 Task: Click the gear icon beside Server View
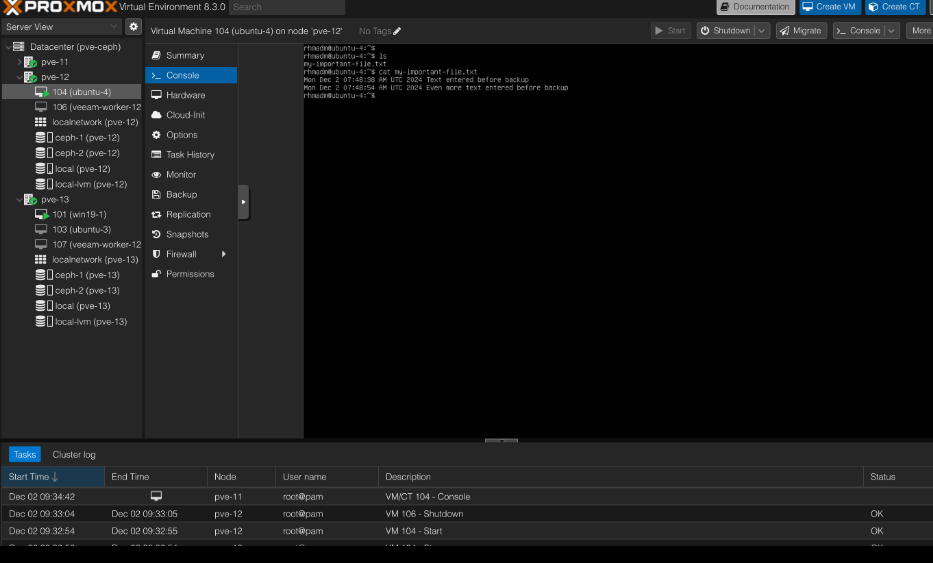134,27
